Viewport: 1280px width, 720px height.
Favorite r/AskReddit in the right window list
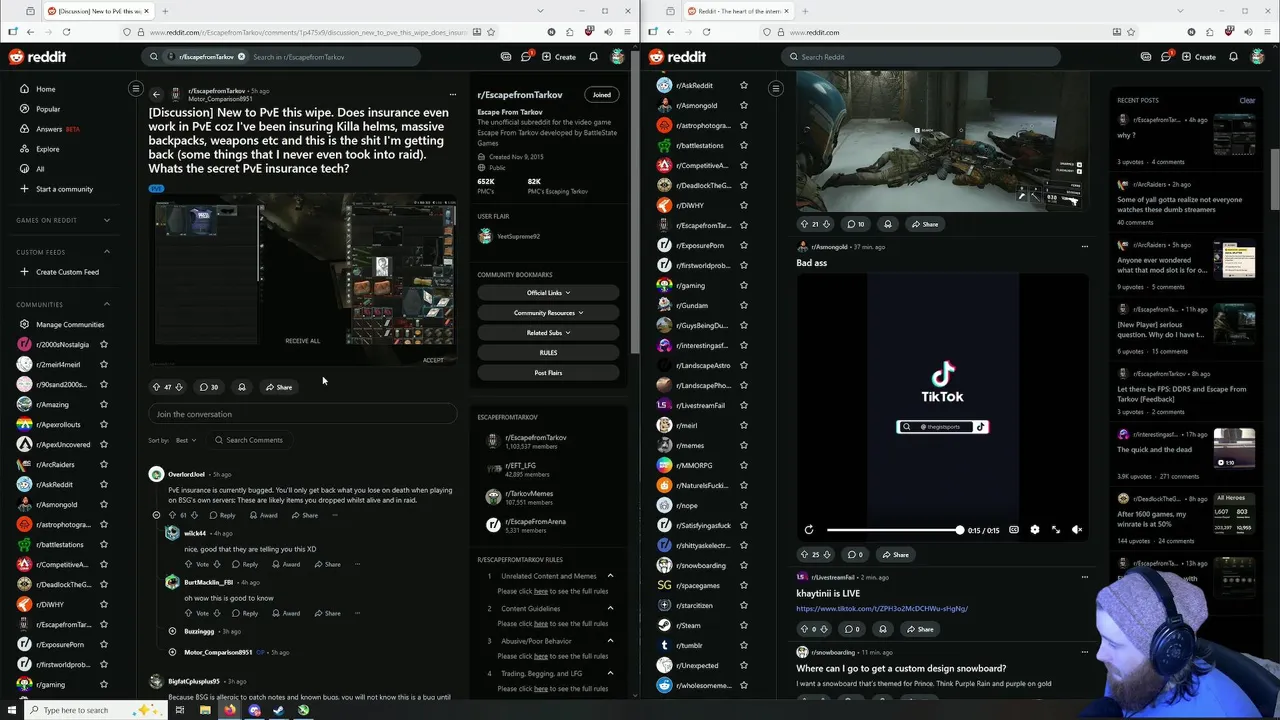743,86
